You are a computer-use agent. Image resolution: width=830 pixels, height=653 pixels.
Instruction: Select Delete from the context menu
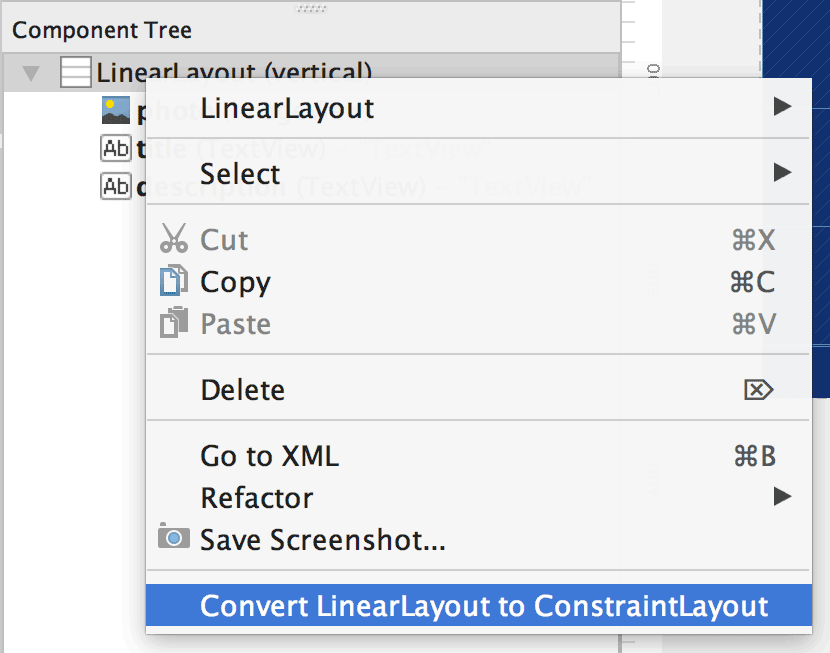(240, 389)
